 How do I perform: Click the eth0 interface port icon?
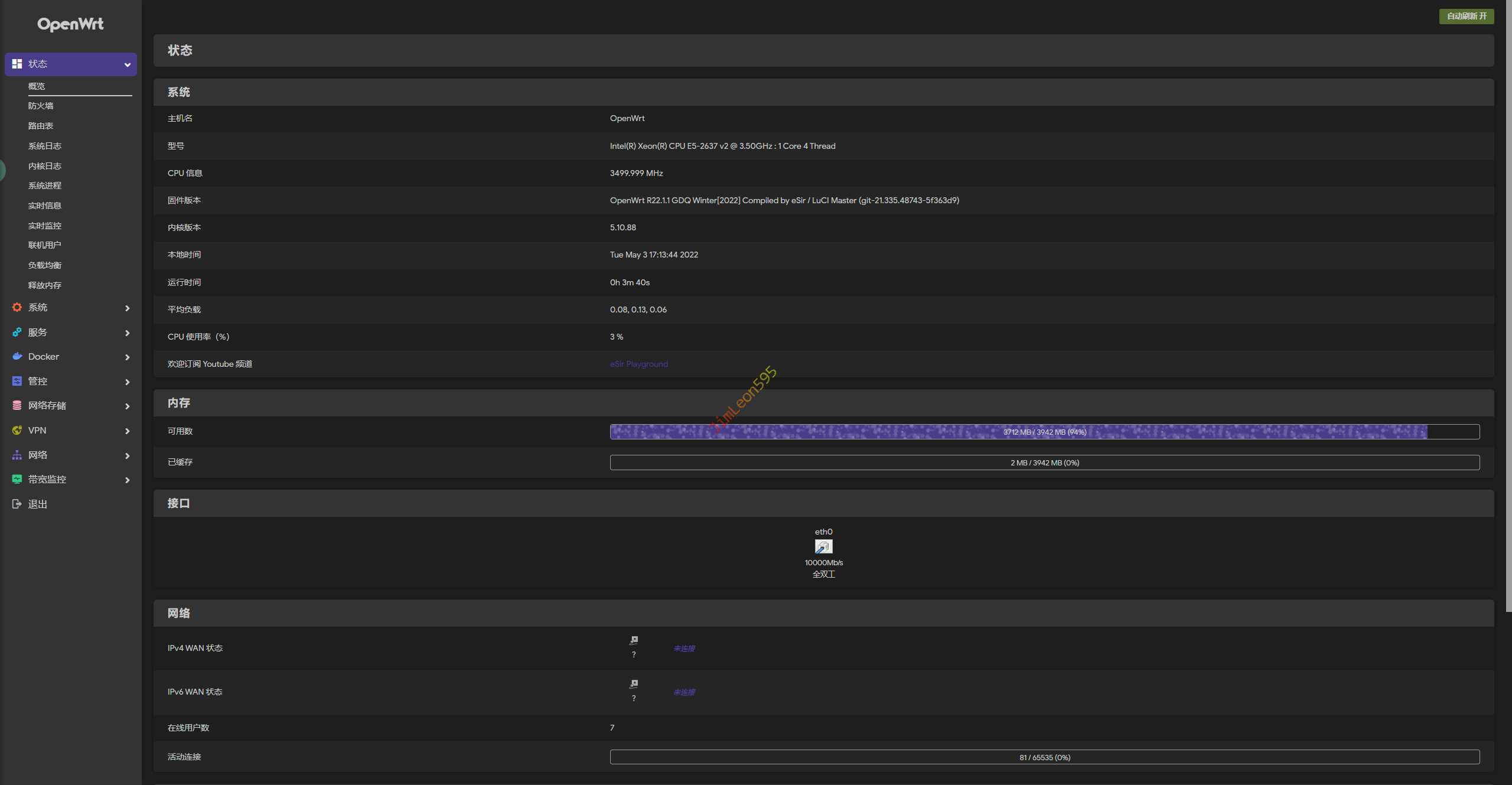pyautogui.click(x=823, y=546)
